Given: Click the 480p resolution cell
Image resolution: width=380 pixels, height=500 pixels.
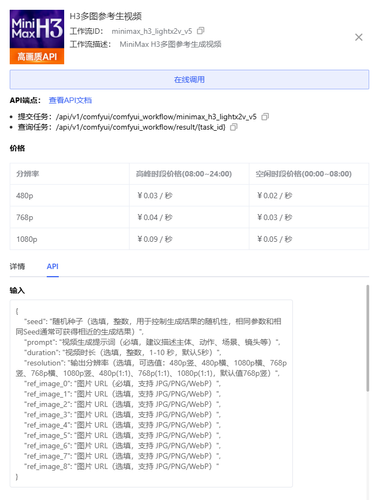Looking at the screenshot, I should pos(69,196).
